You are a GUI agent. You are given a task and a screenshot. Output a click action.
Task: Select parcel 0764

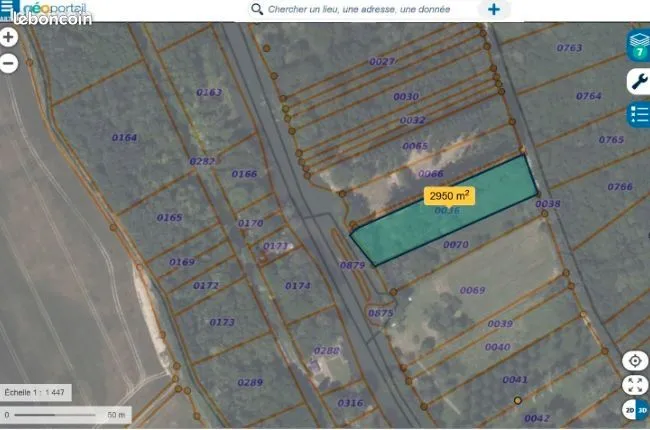589,96
